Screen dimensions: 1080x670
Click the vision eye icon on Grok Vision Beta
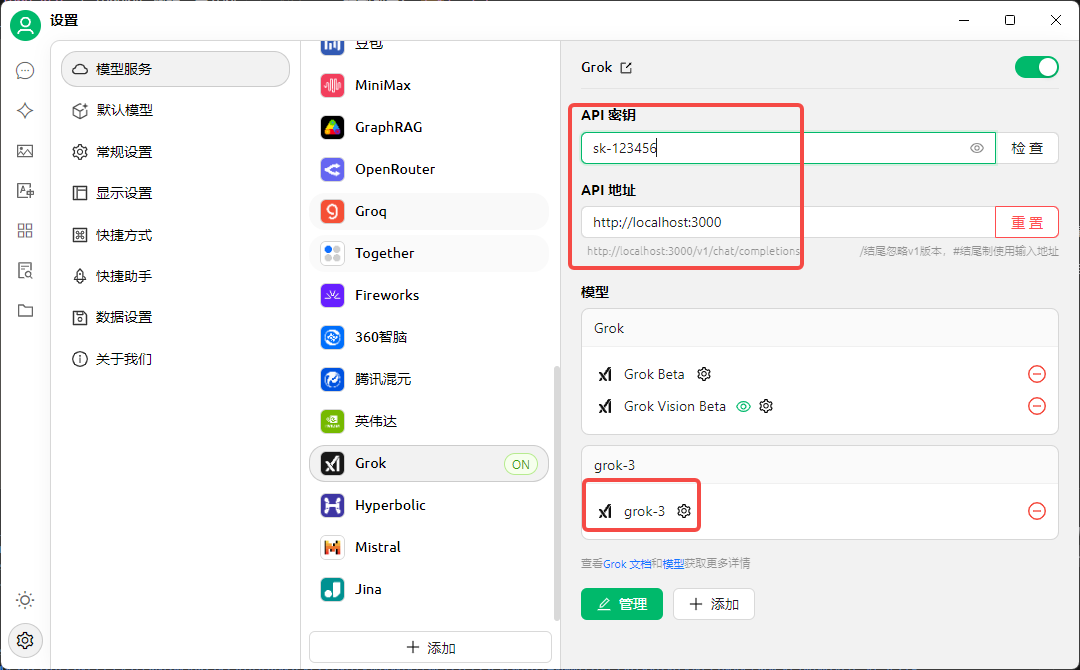[743, 406]
